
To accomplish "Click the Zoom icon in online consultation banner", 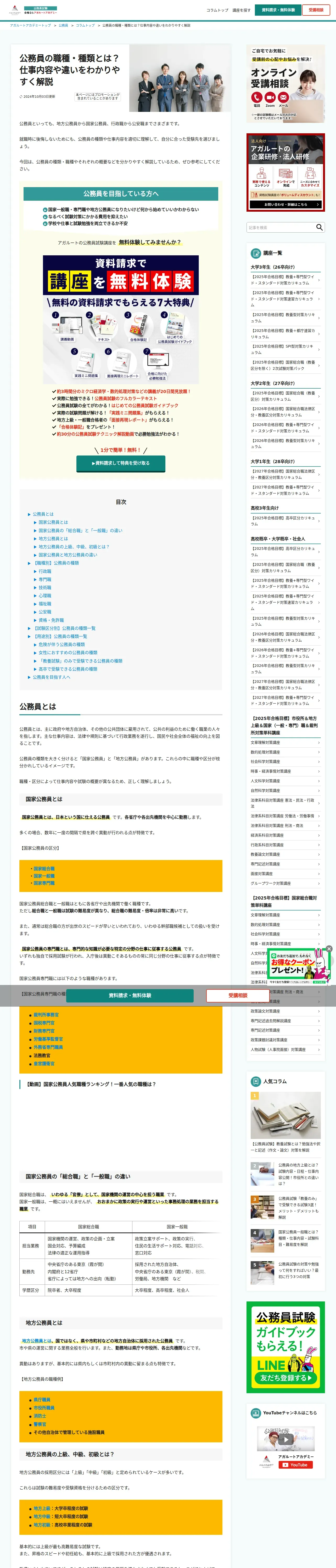I will pyautogui.click(x=270, y=97).
